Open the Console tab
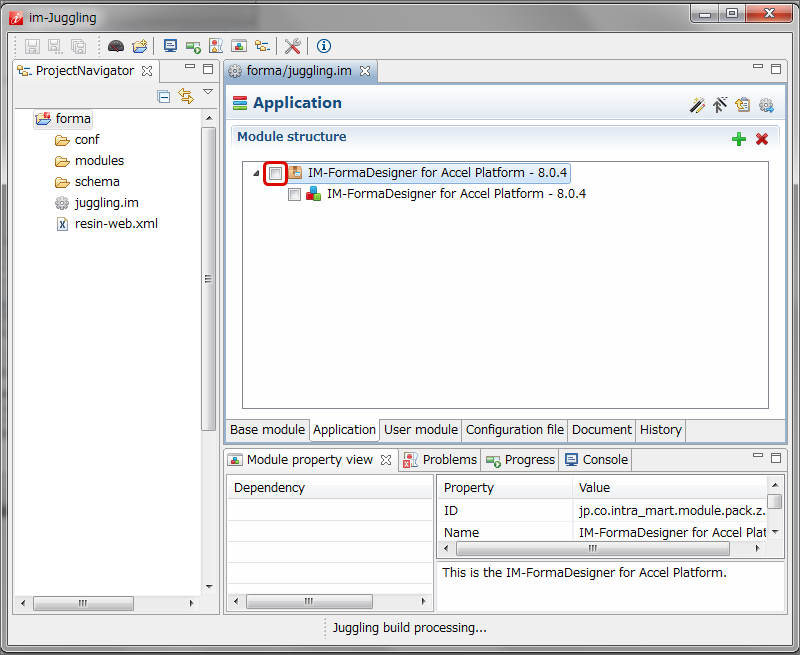Image resolution: width=800 pixels, height=655 pixels. point(596,460)
